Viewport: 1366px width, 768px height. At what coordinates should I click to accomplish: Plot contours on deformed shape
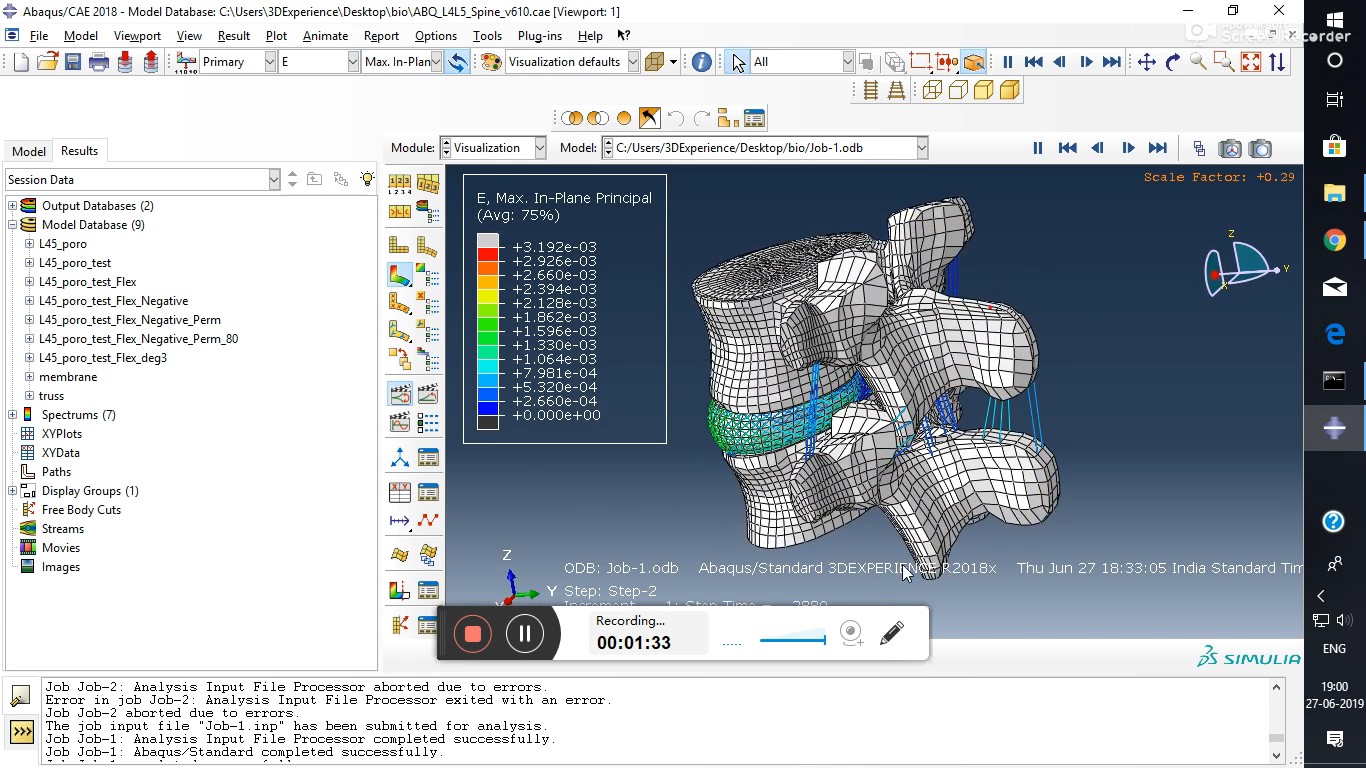click(399, 274)
